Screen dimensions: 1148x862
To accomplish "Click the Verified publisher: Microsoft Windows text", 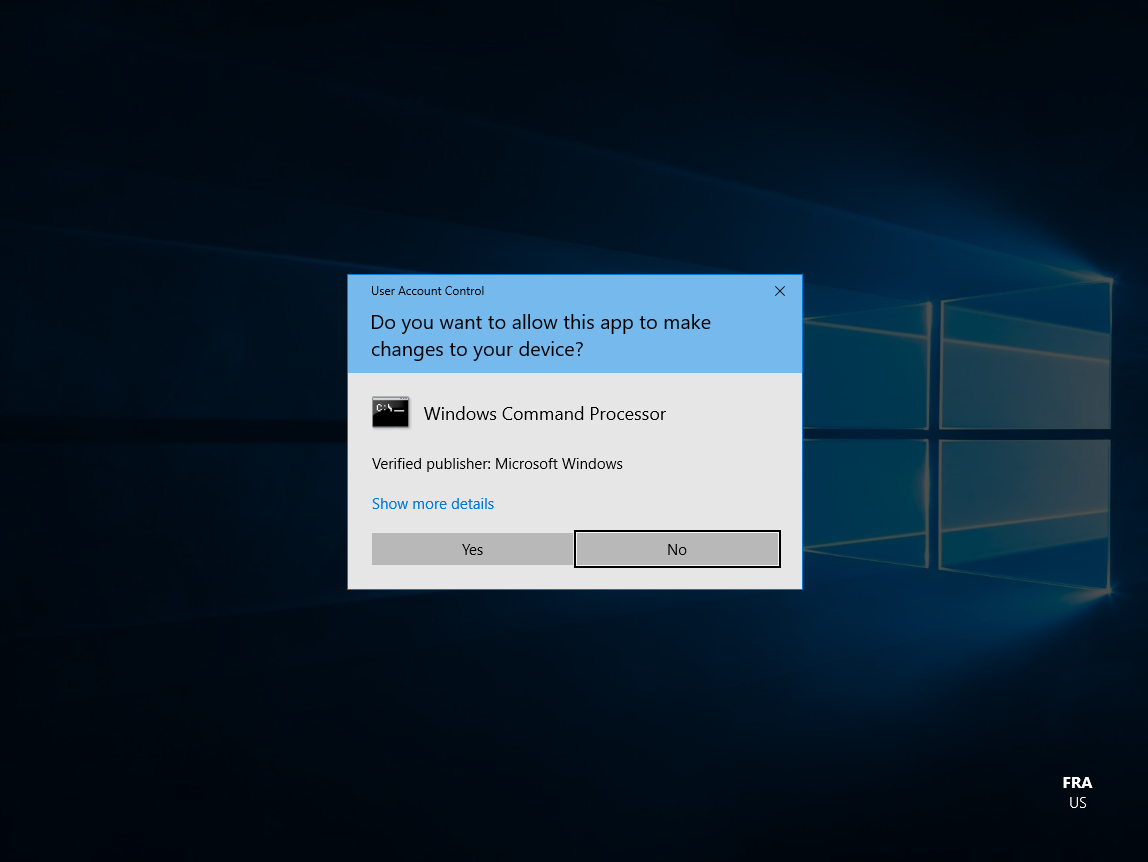I will pyautogui.click(x=497, y=464).
